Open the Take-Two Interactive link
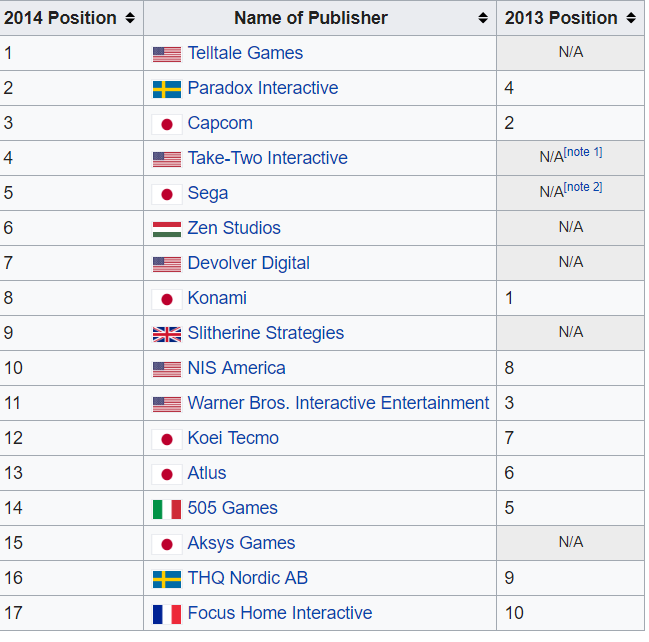649x642 pixels. [267, 158]
